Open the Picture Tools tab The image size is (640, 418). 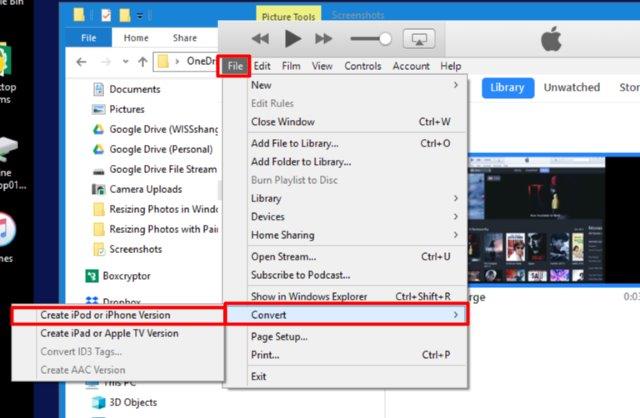(x=288, y=16)
